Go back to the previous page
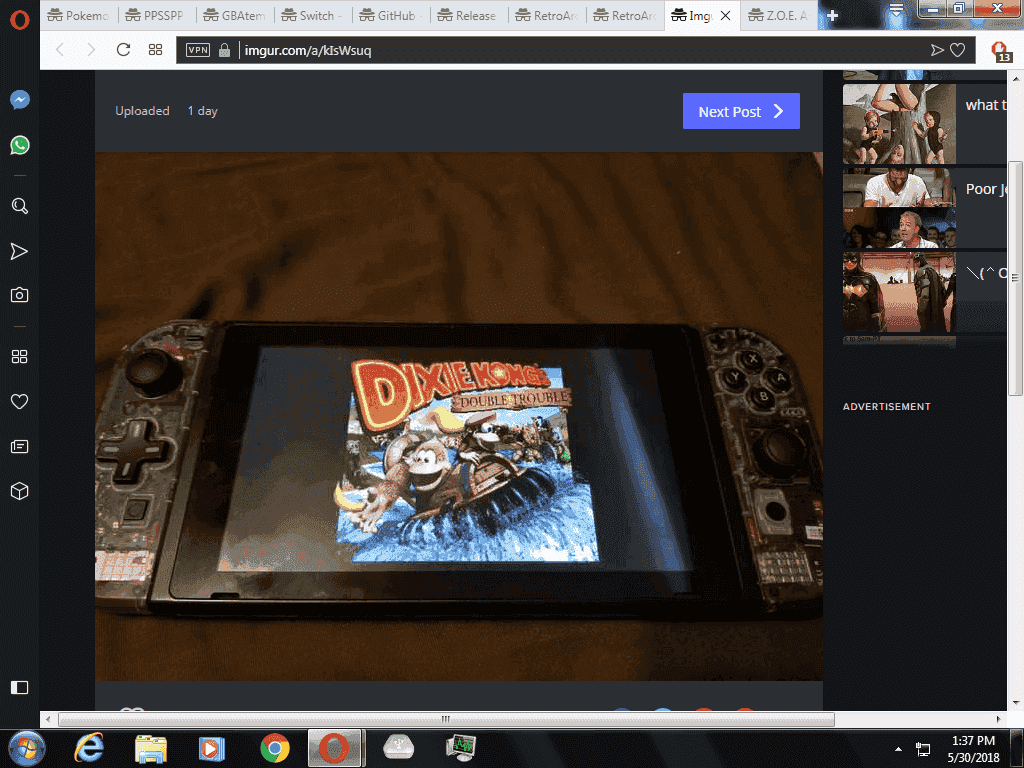1024x768 pixels. coord(60,50)
